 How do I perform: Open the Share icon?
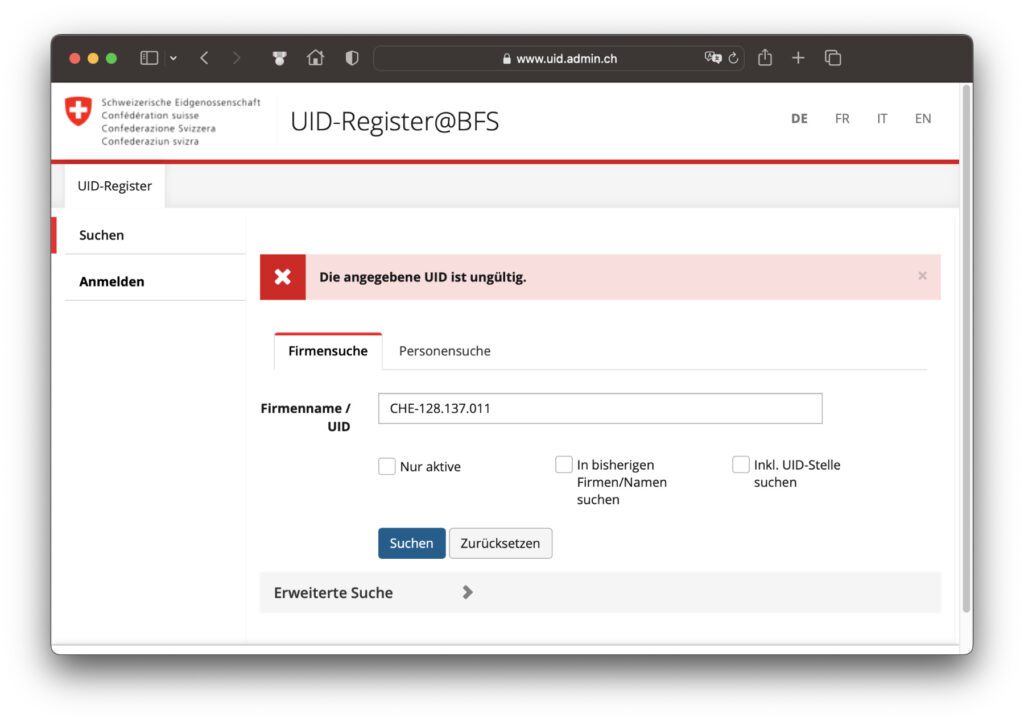[x=766, y=58]
